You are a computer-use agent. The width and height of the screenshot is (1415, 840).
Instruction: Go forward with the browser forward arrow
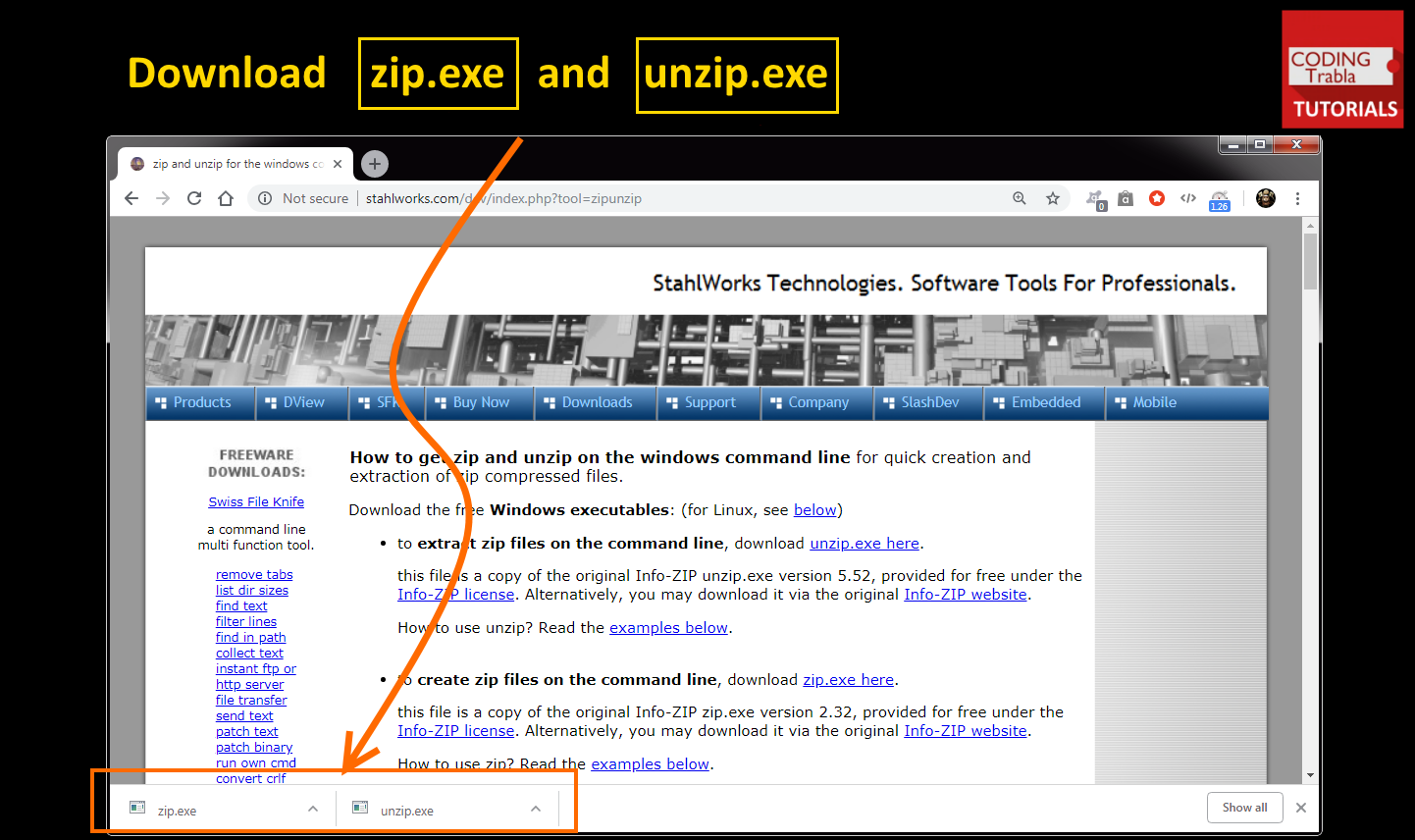[x=163, y=198]
